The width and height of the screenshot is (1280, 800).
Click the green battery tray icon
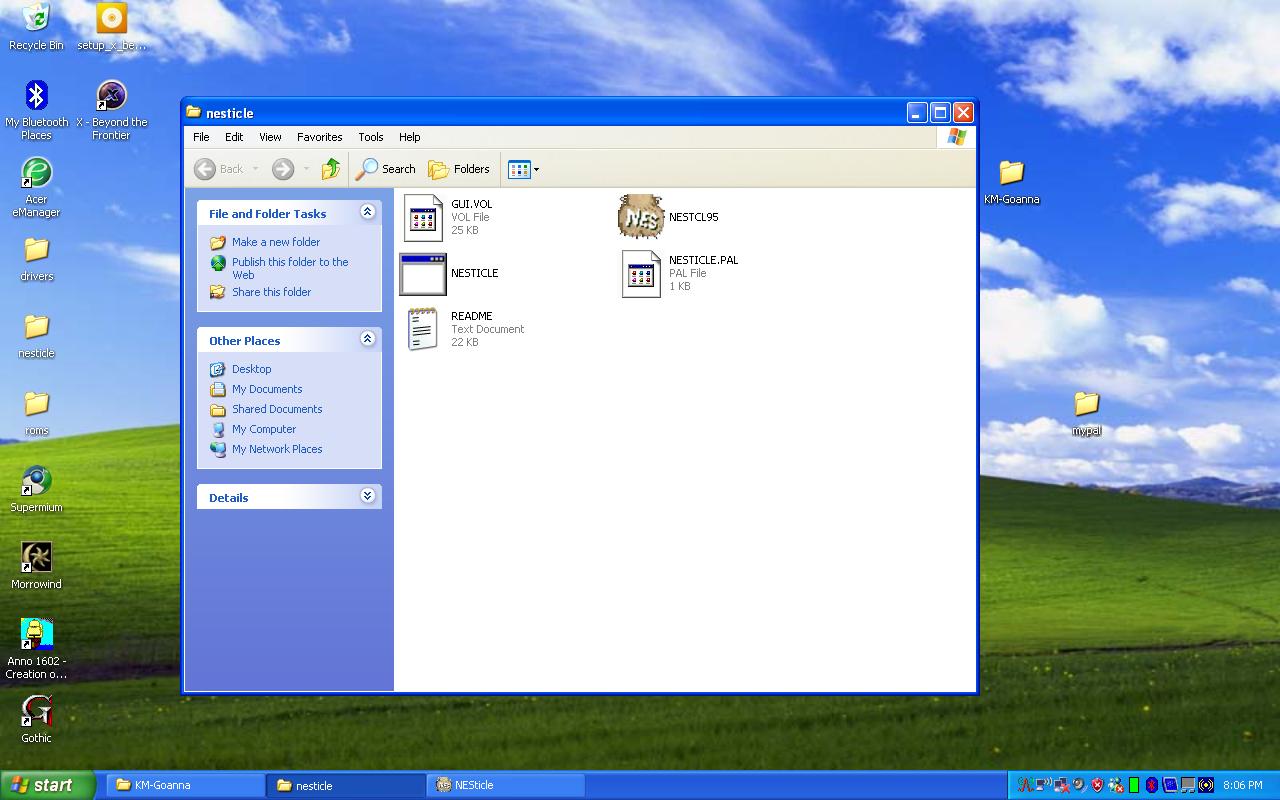1134,785
